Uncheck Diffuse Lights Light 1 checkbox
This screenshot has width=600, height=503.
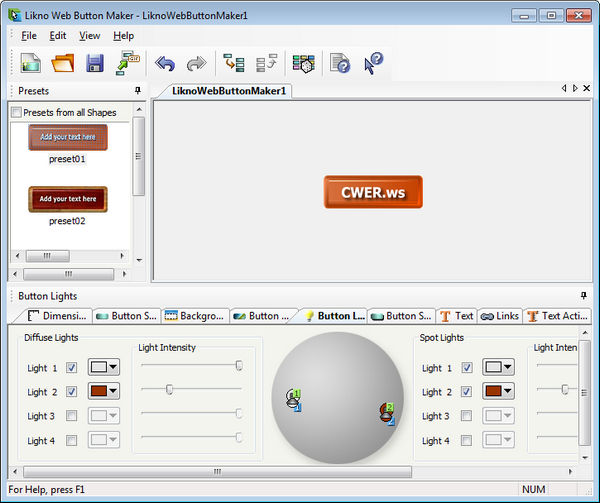pos(72,368)
